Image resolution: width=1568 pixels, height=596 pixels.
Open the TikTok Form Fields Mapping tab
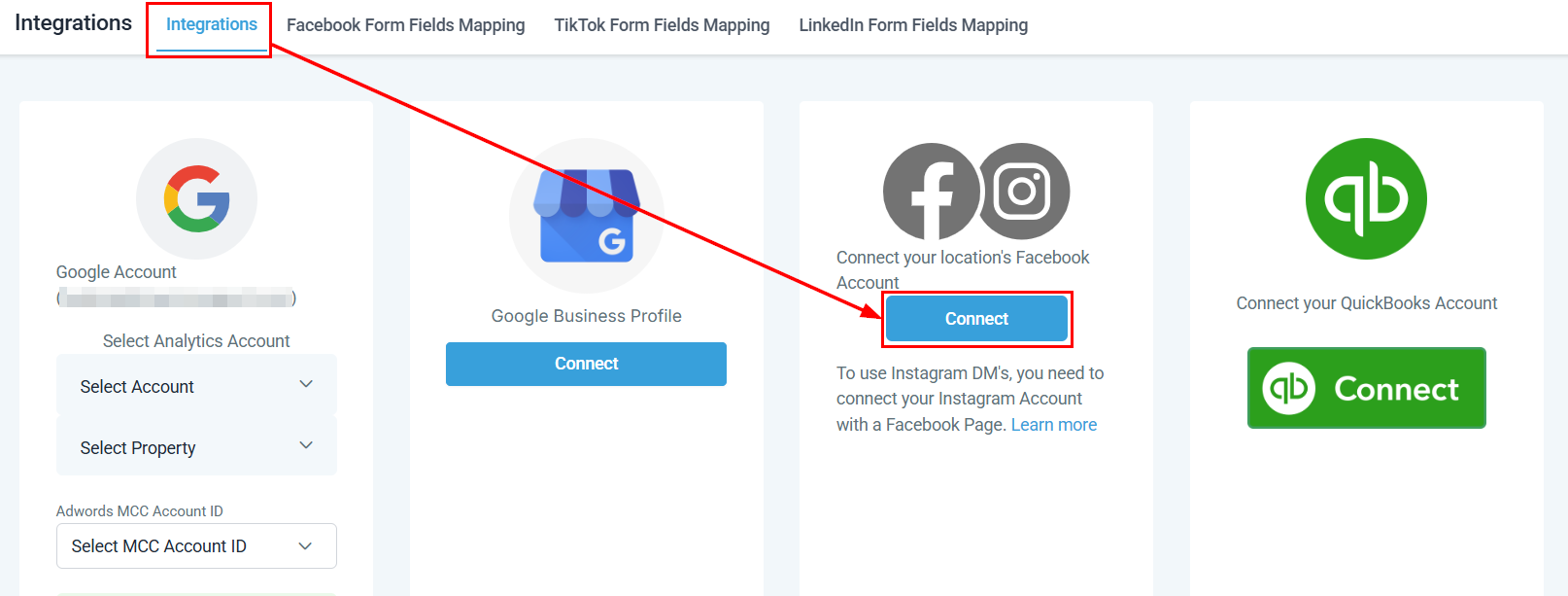(662, 25)
